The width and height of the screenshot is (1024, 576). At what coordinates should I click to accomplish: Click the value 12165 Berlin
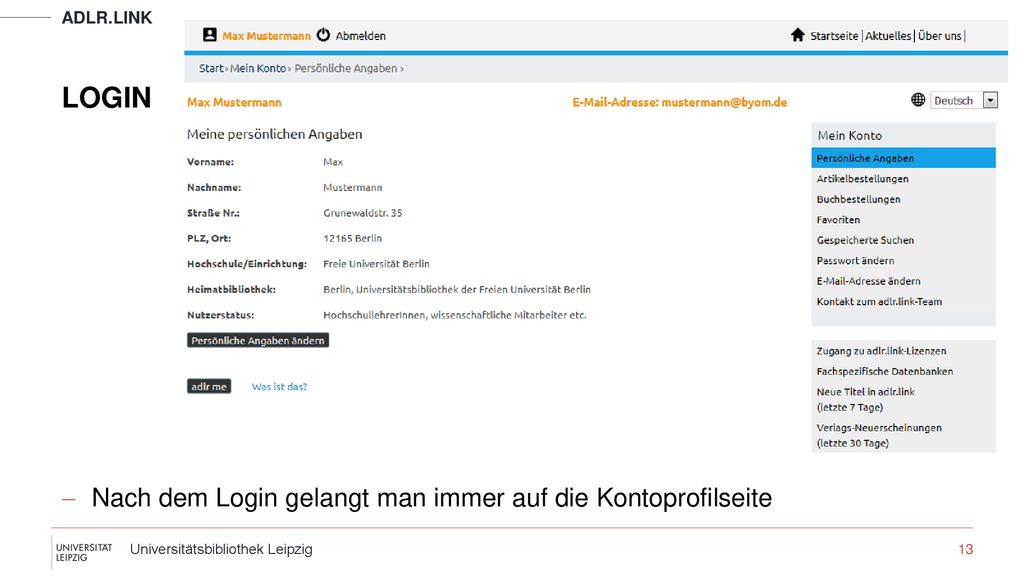353,238
